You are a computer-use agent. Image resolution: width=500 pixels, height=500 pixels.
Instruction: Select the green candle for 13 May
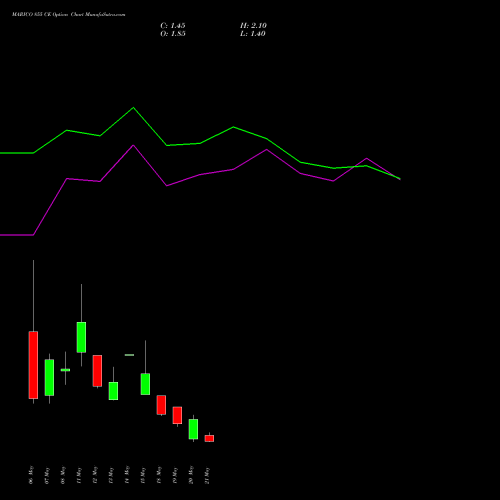click(113, 391)
